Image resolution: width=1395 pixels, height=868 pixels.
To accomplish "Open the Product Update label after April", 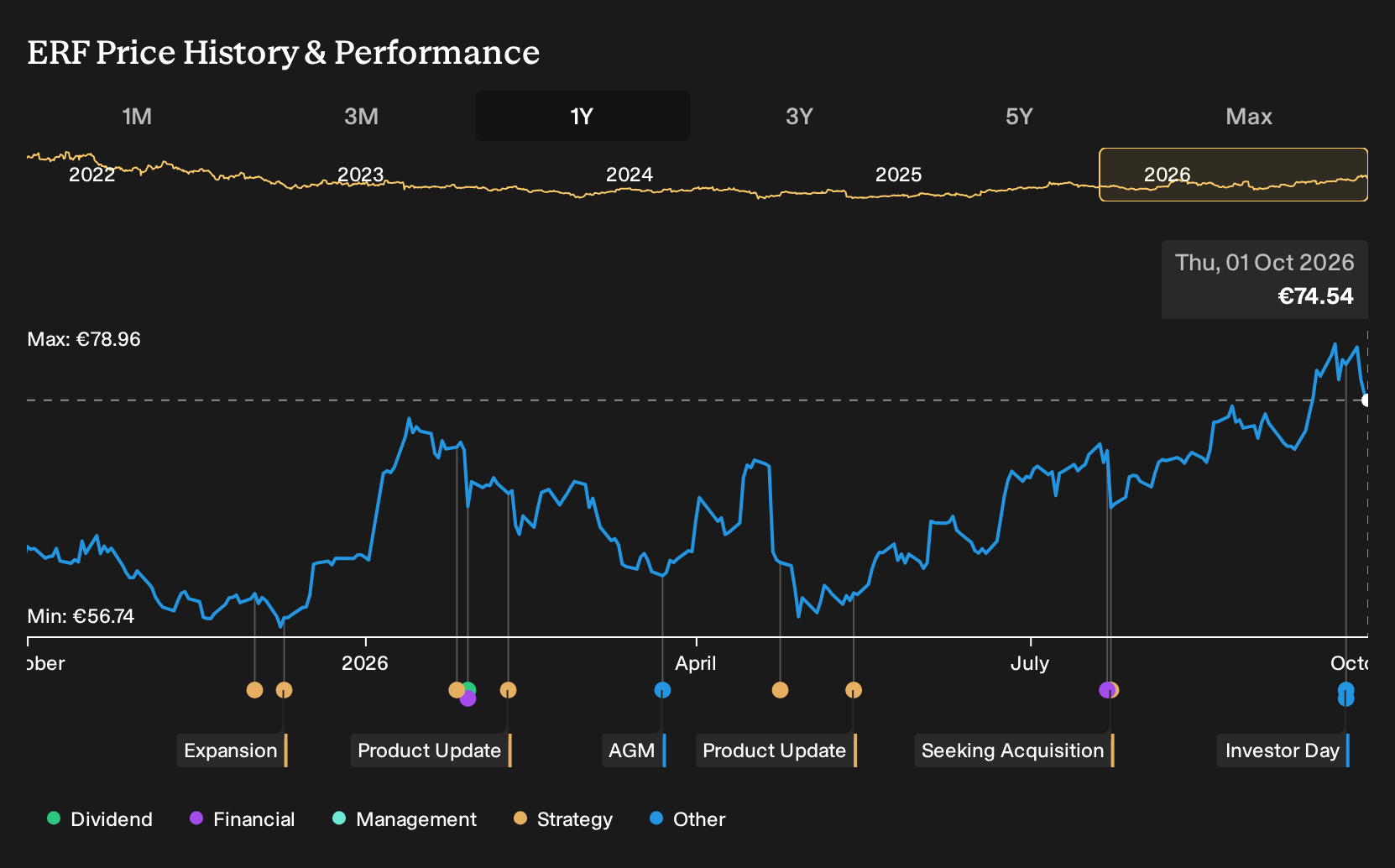I will 775,750.
